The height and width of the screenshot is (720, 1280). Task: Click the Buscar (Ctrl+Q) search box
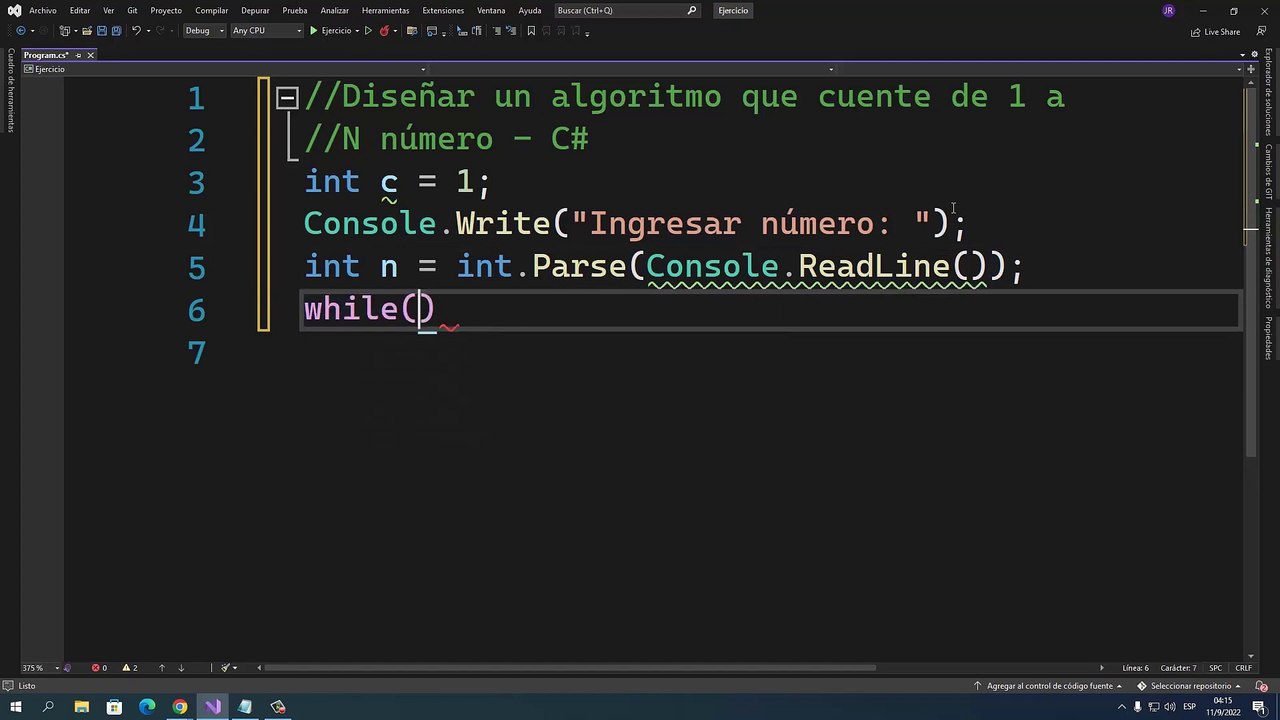pos(627,10)
